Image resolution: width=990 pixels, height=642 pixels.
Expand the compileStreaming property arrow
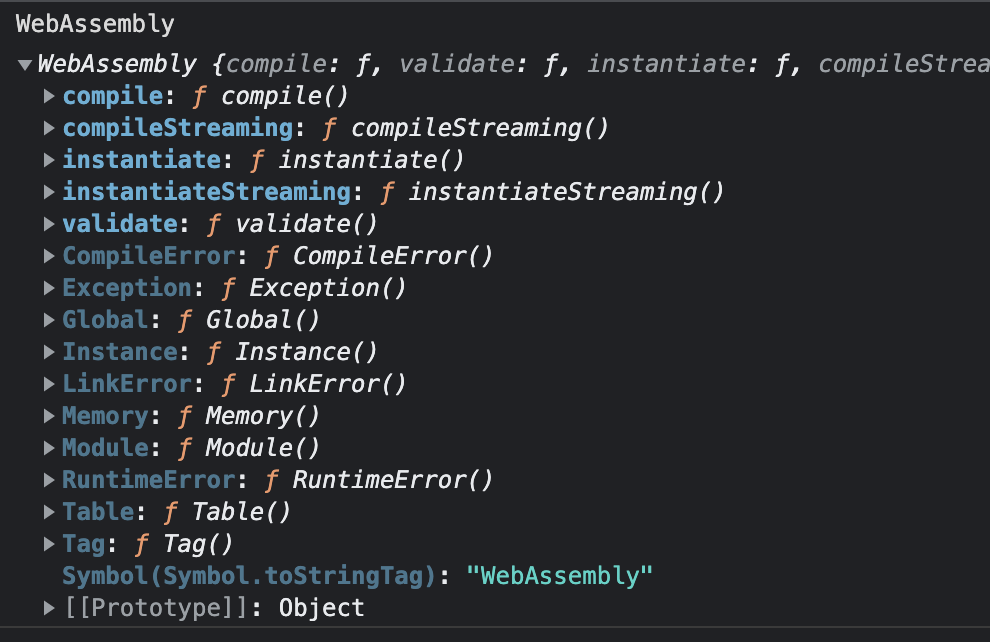tap(49, 128)
